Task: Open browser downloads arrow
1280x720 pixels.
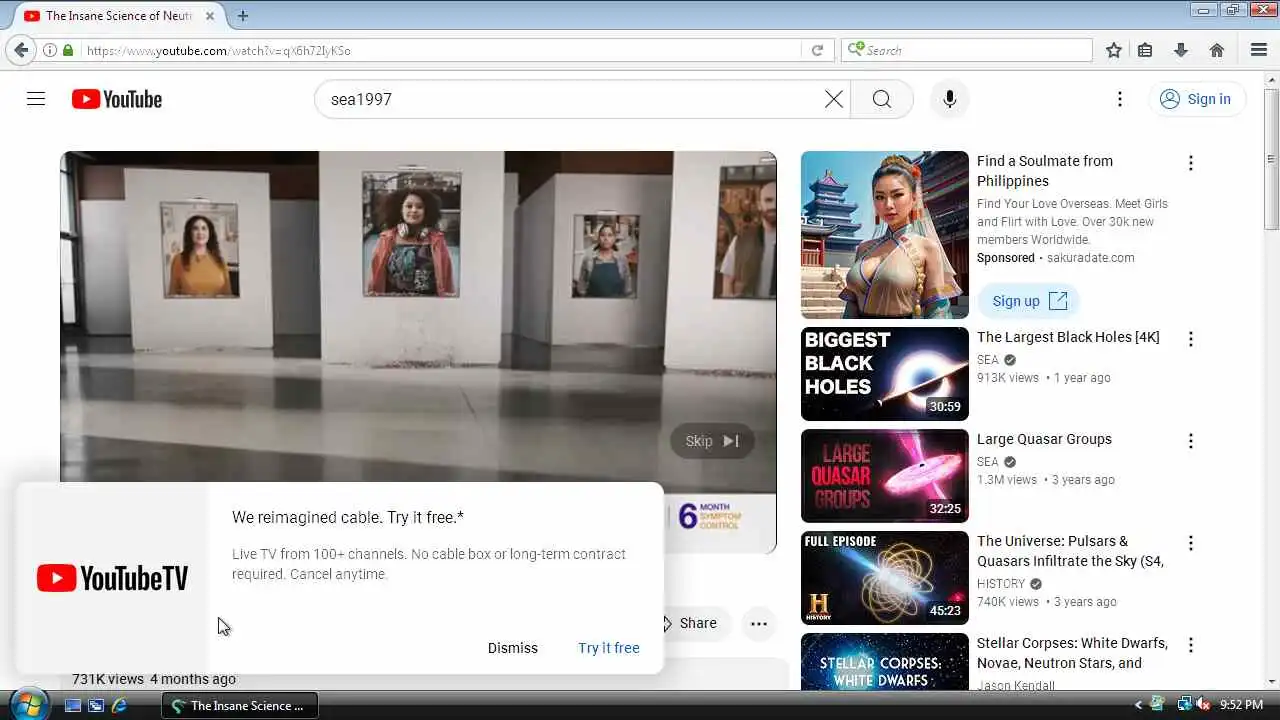Action: pos(1181,50)
